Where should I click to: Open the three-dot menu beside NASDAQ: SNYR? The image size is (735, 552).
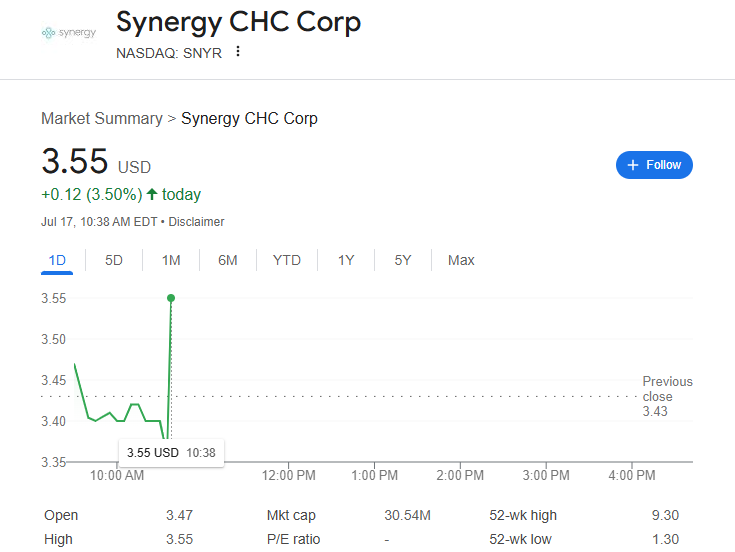(238, 52)
